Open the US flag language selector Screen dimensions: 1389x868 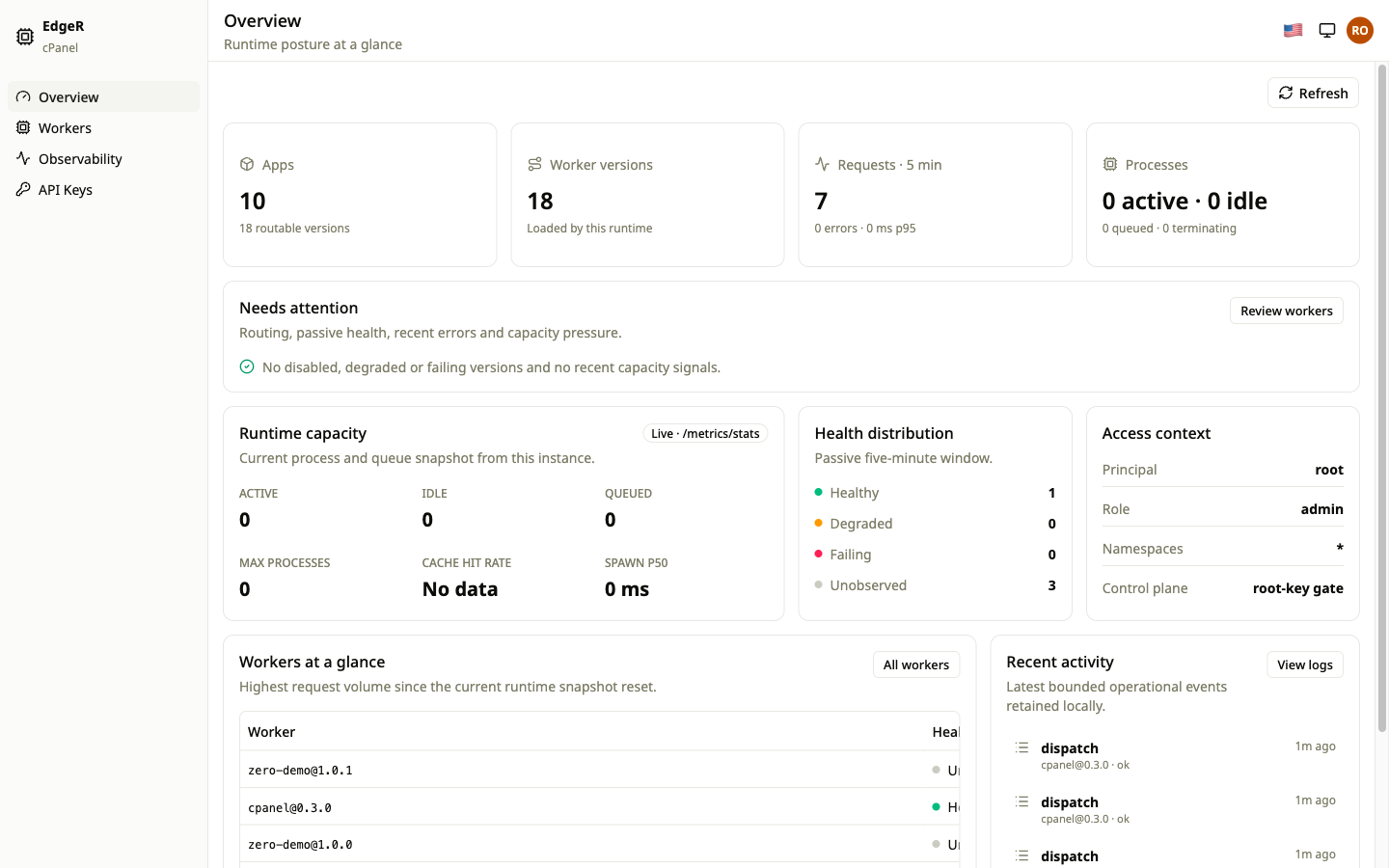[1294, 30]
